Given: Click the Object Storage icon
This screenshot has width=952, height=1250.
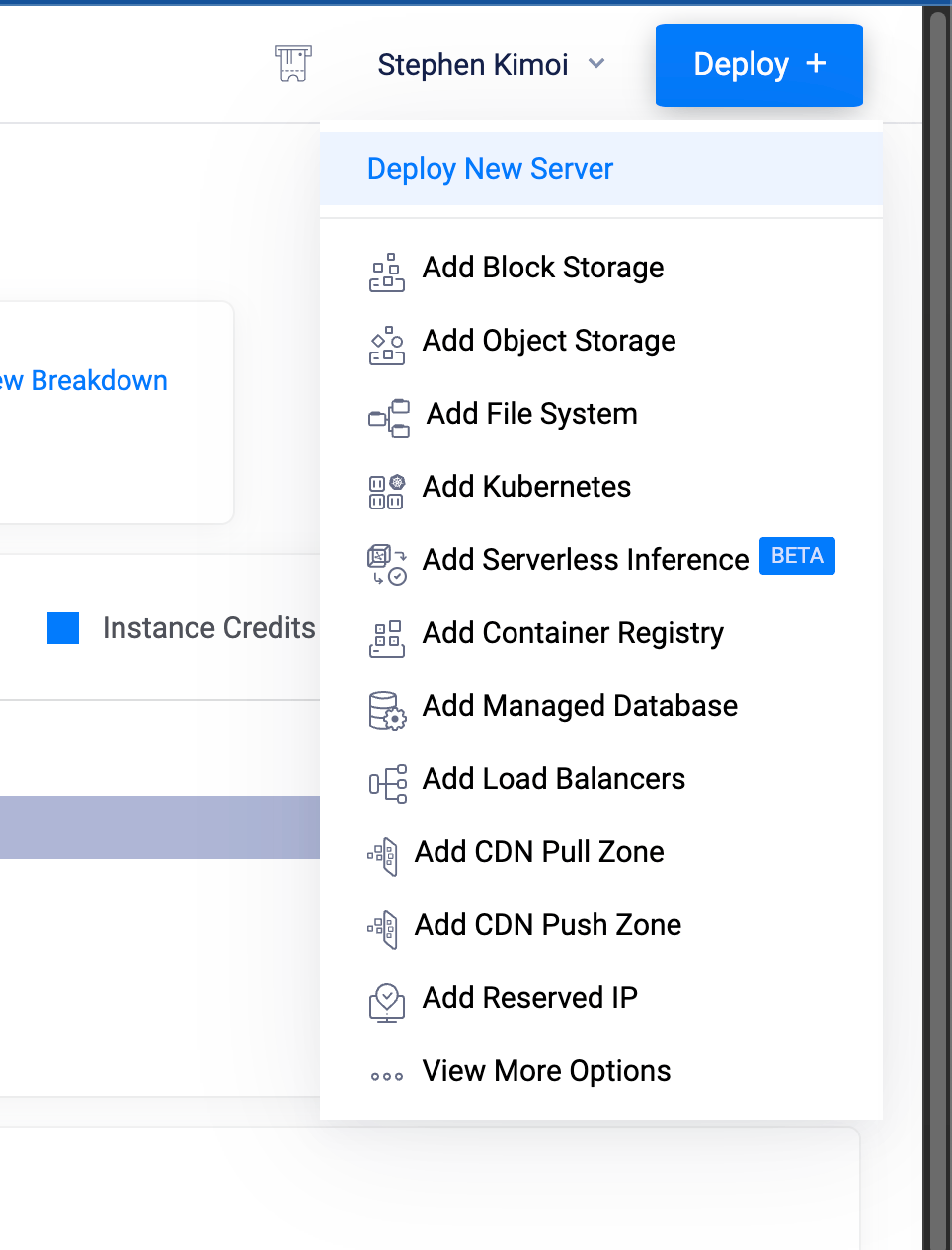Looking at the screenshot, I should pos(386,345).
